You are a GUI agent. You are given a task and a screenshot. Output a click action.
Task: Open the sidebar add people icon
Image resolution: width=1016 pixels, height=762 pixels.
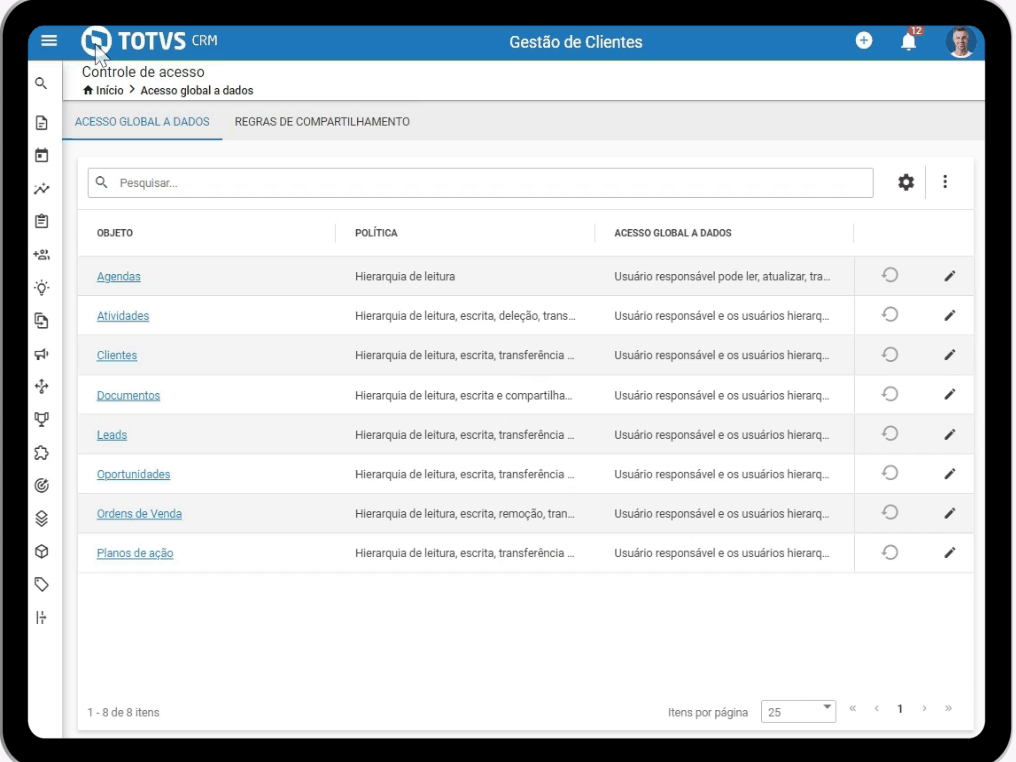tap(41, 255)
